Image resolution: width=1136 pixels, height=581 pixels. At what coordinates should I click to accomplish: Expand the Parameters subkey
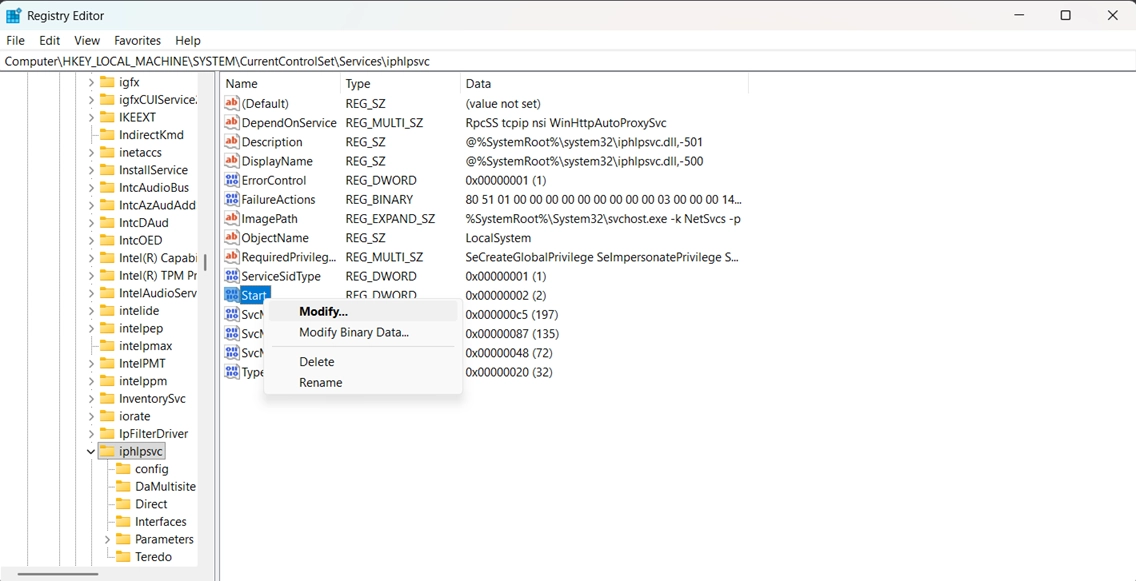(x=106, y=539)
